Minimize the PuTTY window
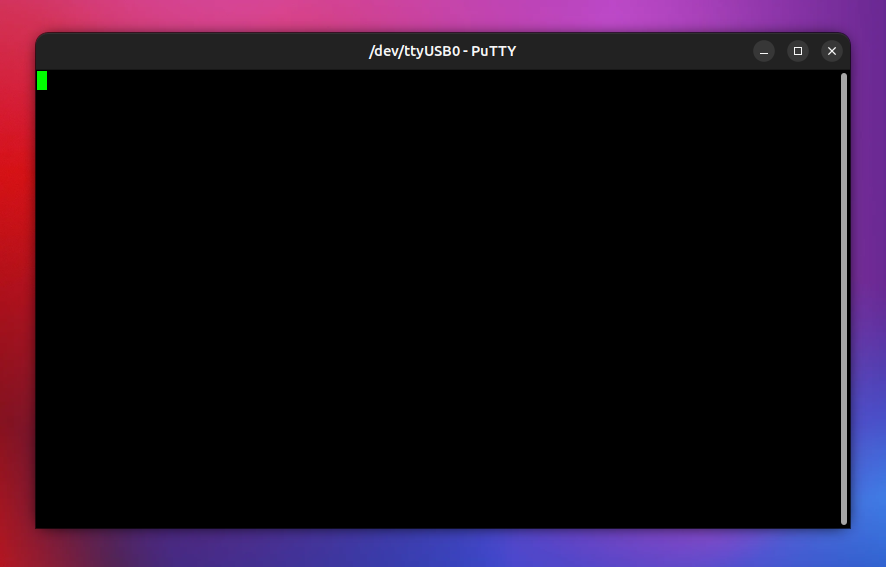886x567 pixels. [763, 51]
